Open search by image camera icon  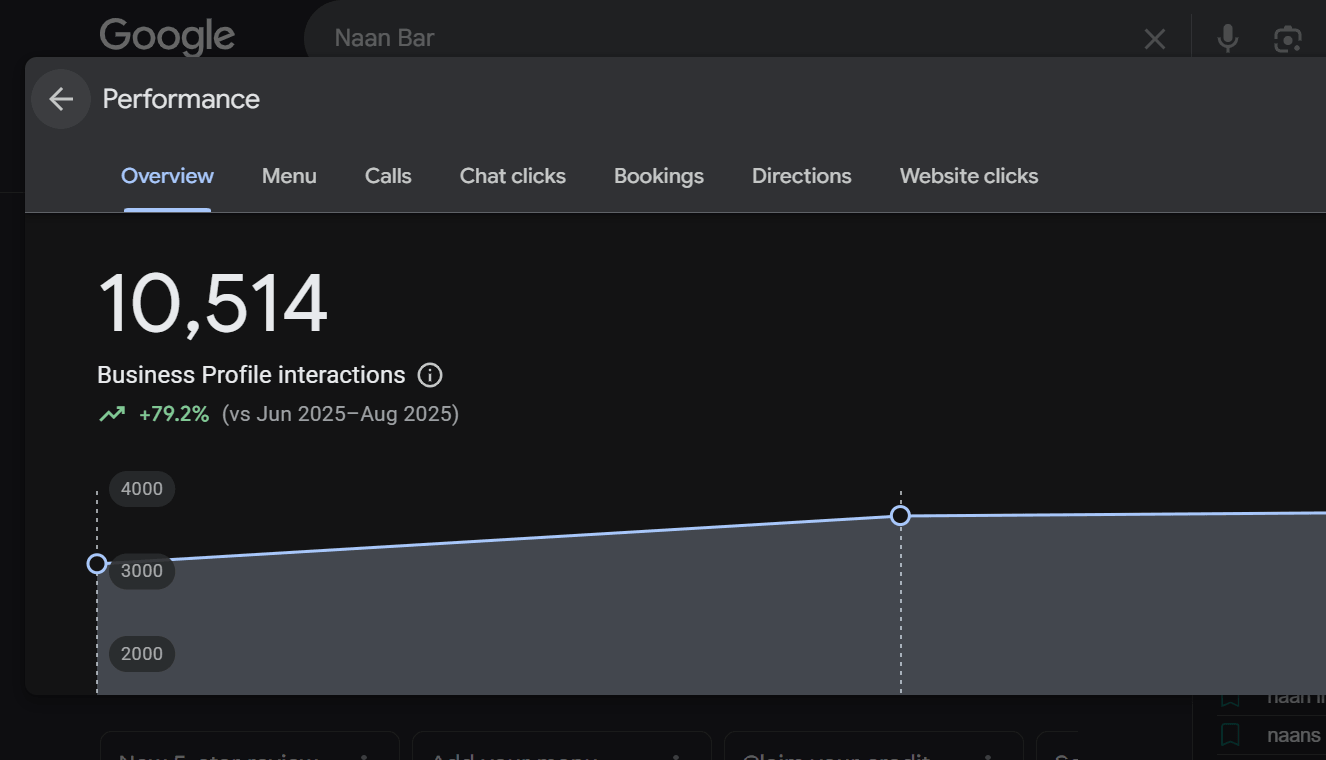pyautogui.click(x=1287, y=39)
